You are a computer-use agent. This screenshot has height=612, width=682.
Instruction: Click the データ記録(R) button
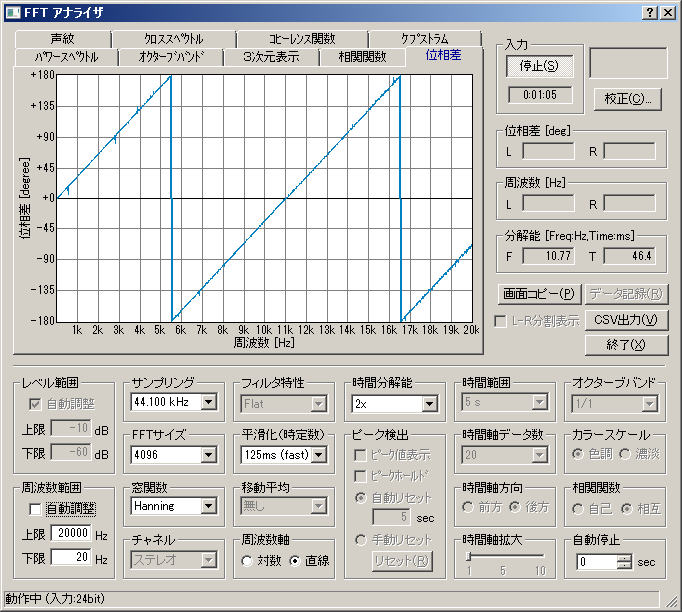pyautogui.click(x=626, y=294)
